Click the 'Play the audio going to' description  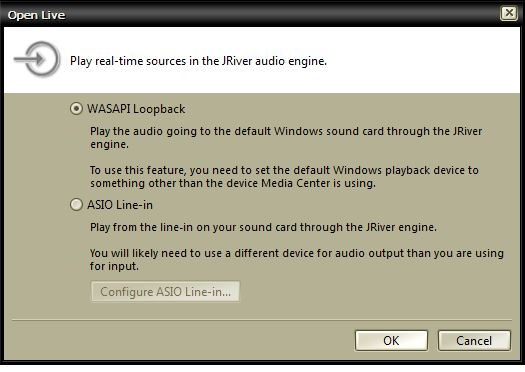286,138
